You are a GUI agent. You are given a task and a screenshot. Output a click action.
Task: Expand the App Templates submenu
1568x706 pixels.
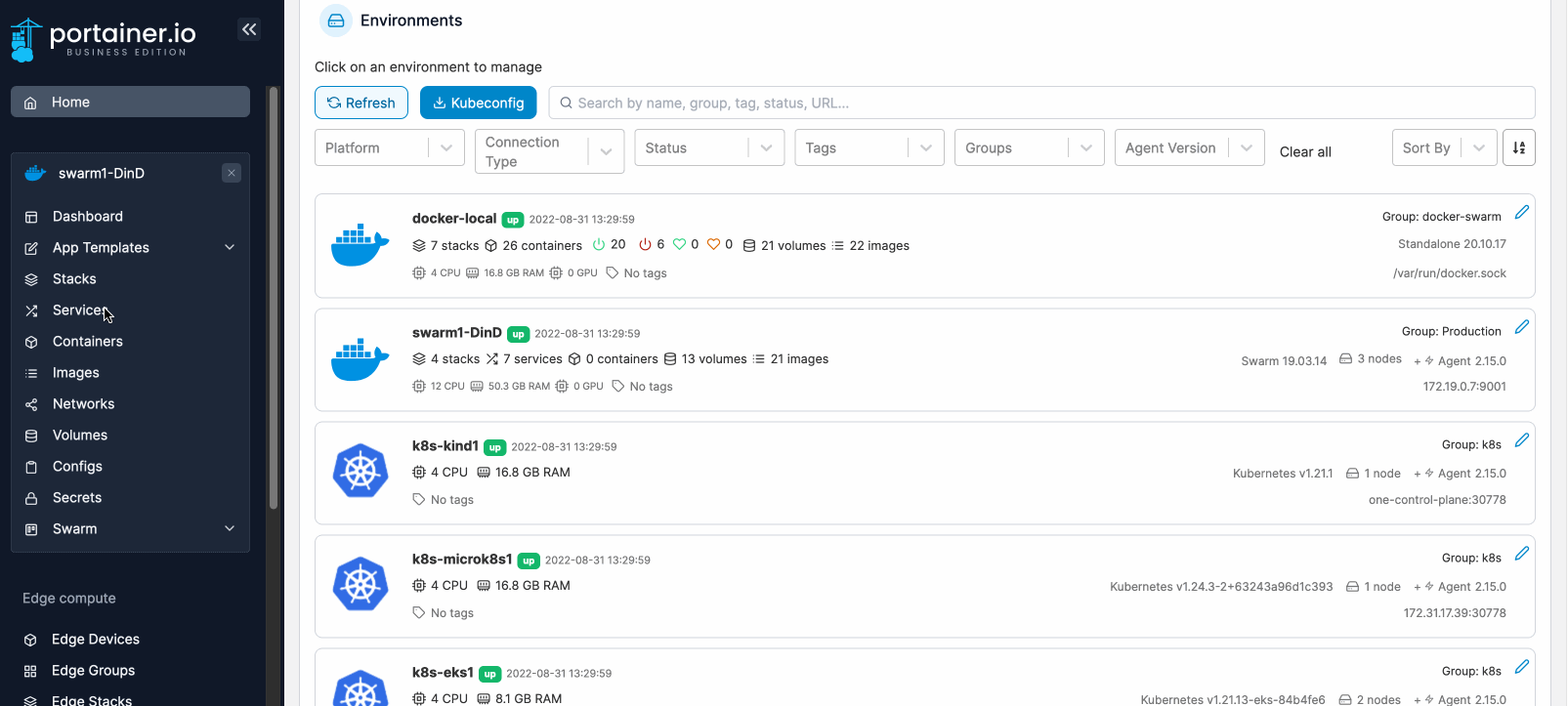point(230,247)
